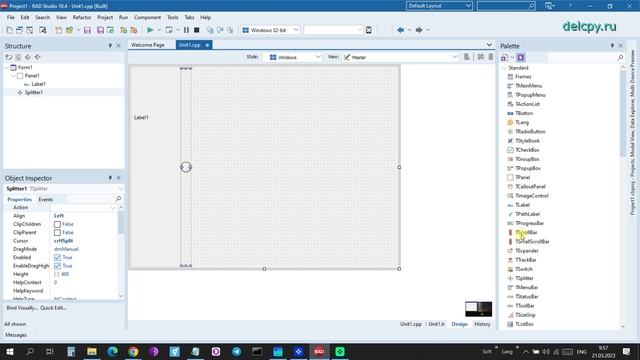640x360 pixels.
Task: Click the Run (green play) toolbar icon
Action: click(x=150, y=30)
